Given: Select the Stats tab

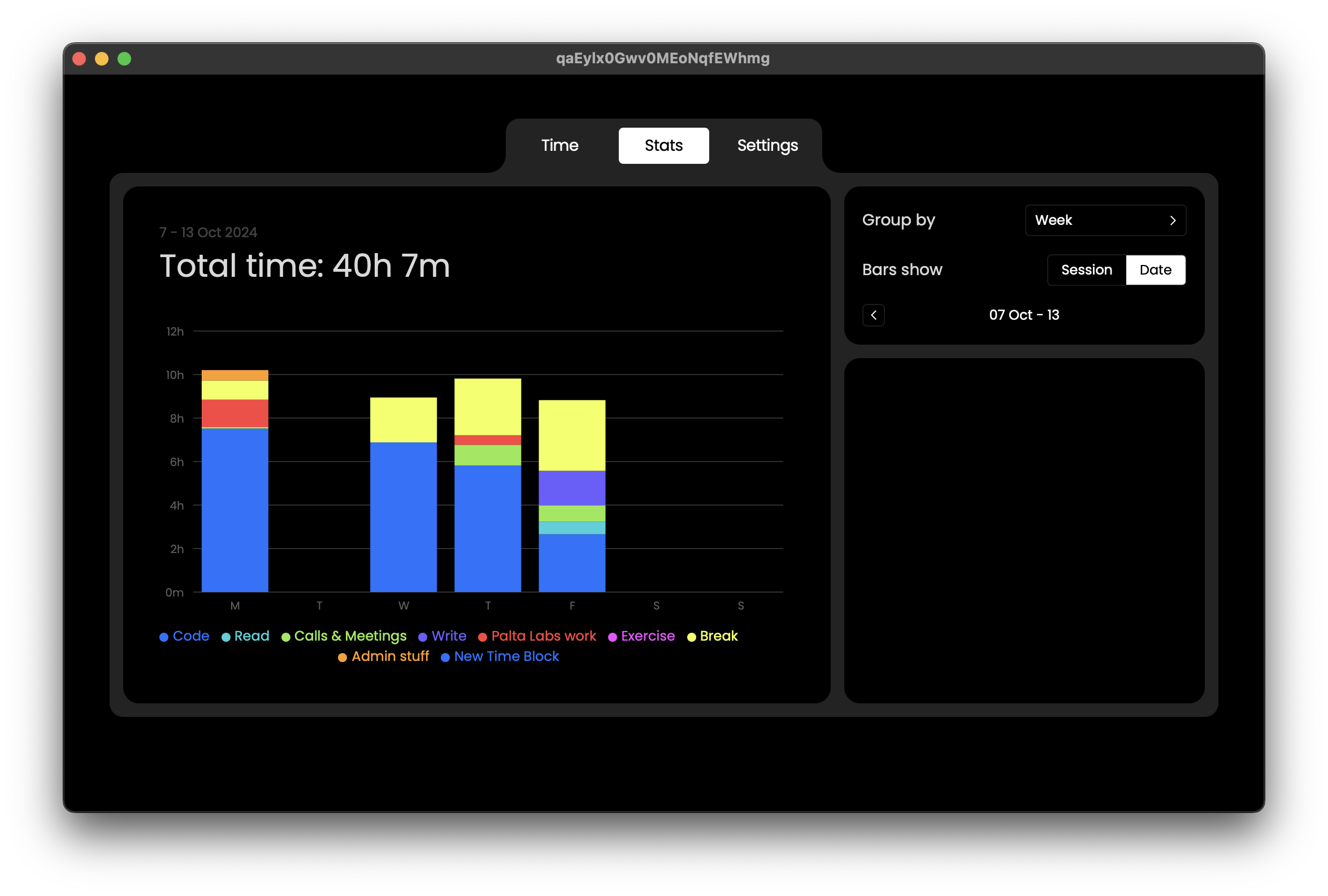Looking at the screenshot, I should [664, 145].
